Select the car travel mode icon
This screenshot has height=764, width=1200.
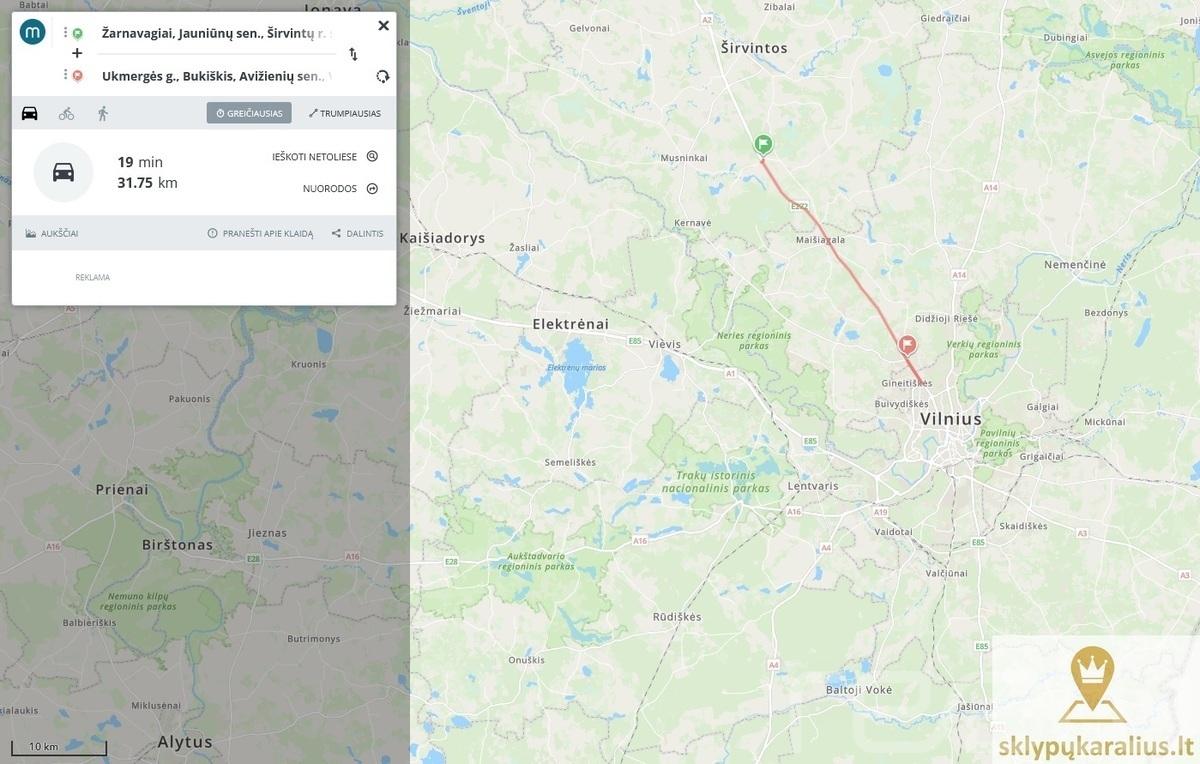click(30, 113)
